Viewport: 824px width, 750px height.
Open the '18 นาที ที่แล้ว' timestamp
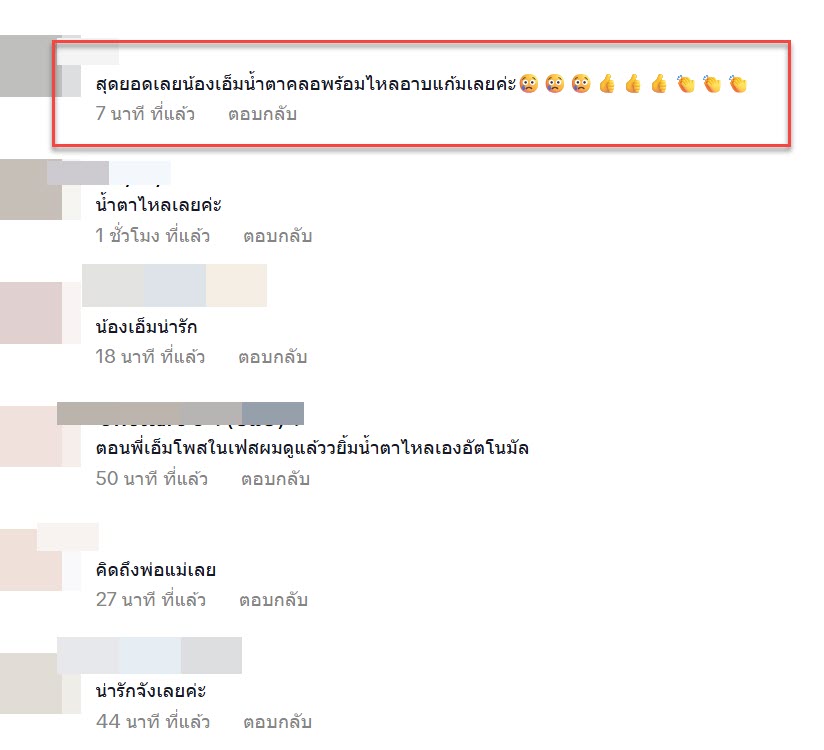(x=150, y=357)
